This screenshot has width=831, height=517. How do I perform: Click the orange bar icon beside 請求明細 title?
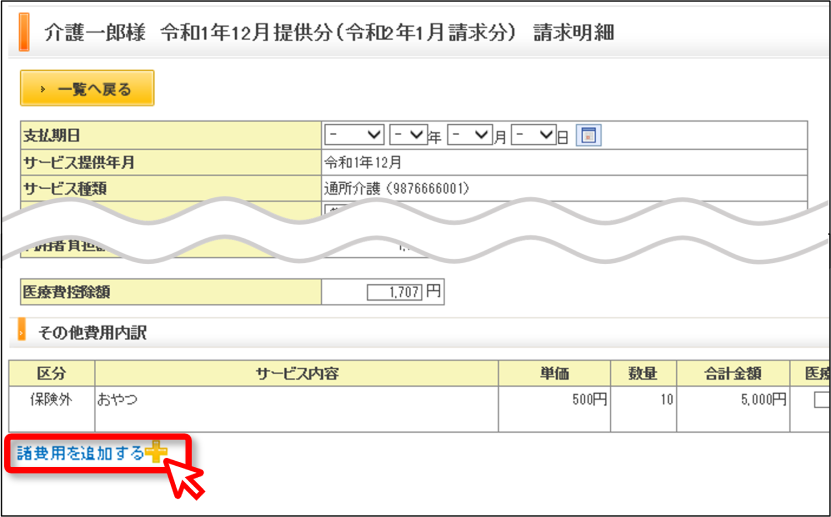click(x=24, y=32)
